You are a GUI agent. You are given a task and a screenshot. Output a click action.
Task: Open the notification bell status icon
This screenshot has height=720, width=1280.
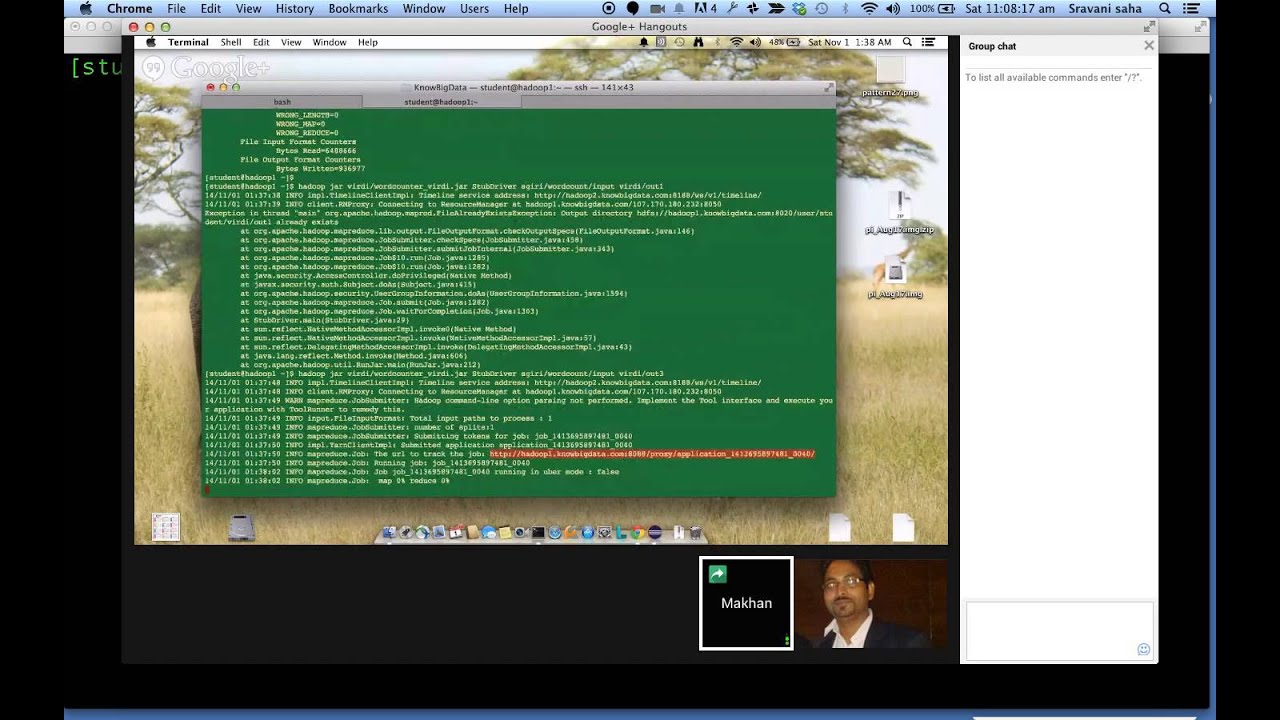681,8
